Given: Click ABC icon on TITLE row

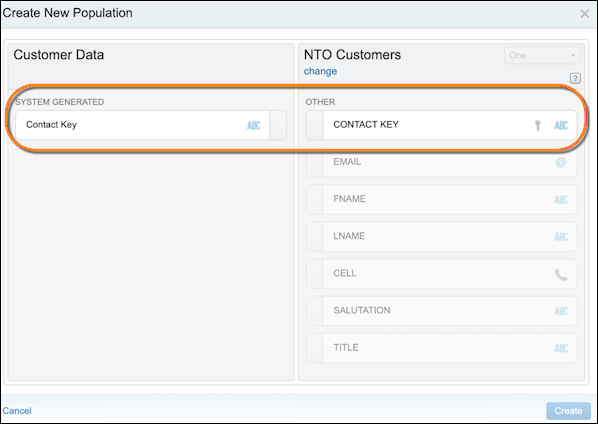Looking at the screenshot, I should (561, 348).
